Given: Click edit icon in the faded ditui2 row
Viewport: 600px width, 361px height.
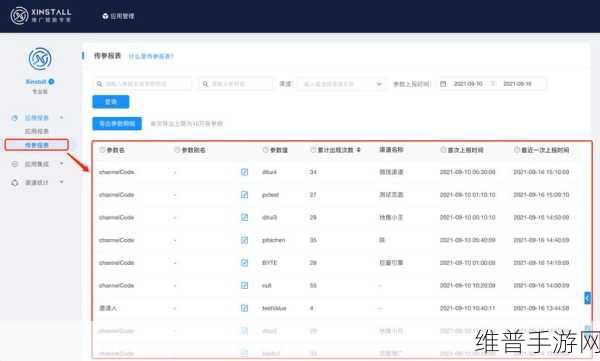Looking at the screenshot, I should (x=245, y=331).
